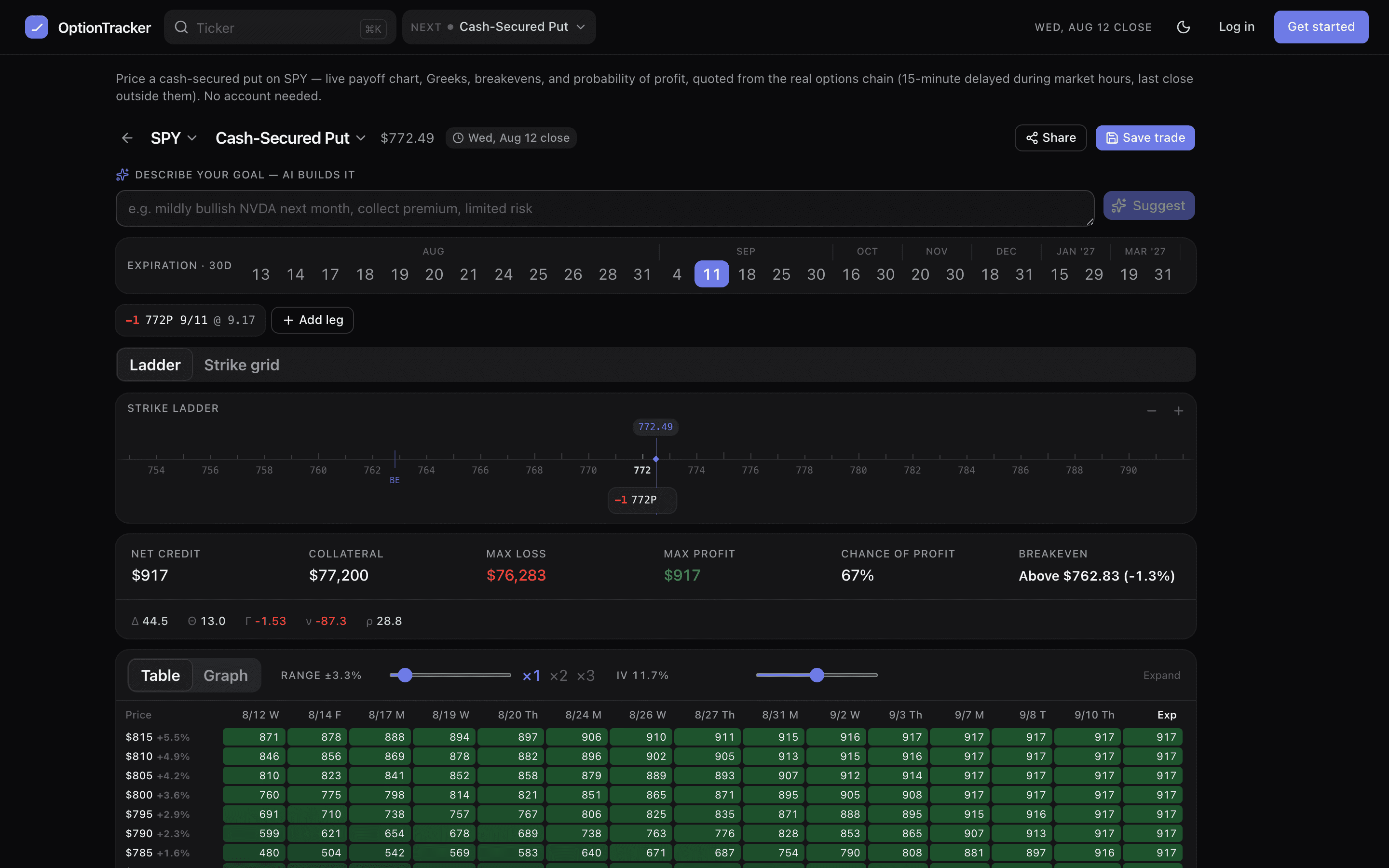The image size is (1389, 868).
Task: Select expiration Aug 28
Action: pos(608,274)
